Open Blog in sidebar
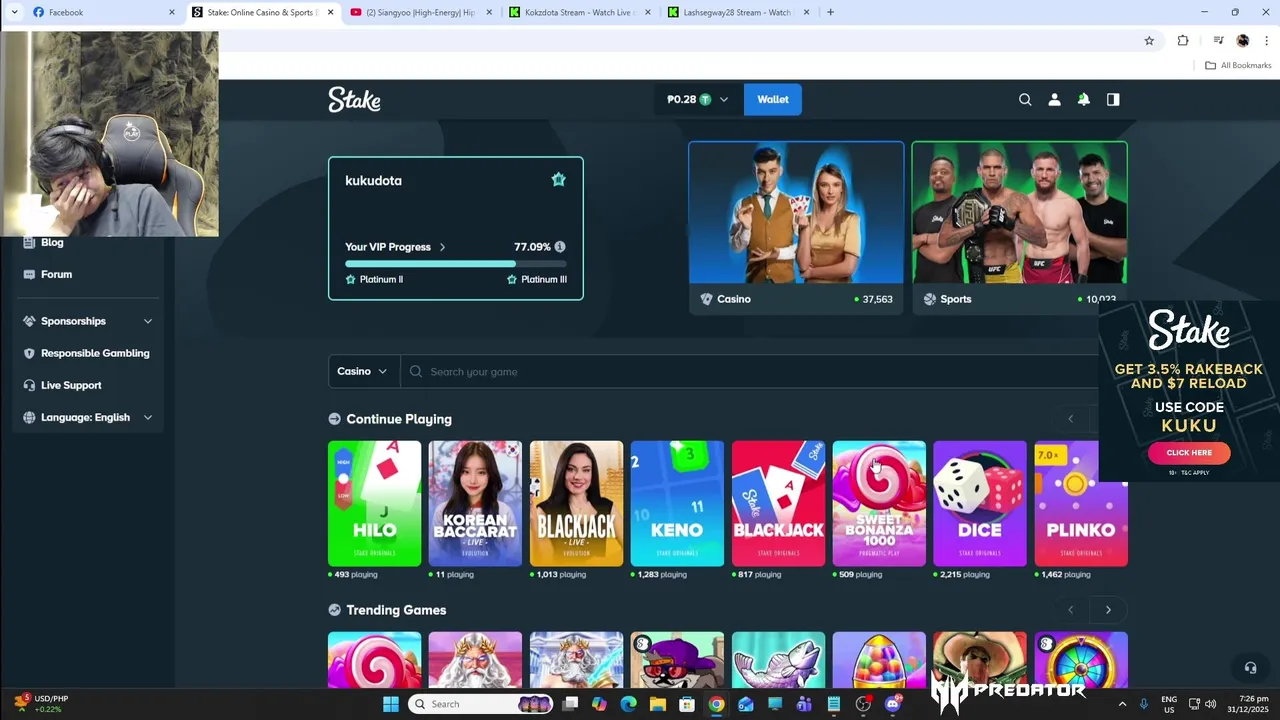Screen dimensions: 1280x720 pos(52,242)
